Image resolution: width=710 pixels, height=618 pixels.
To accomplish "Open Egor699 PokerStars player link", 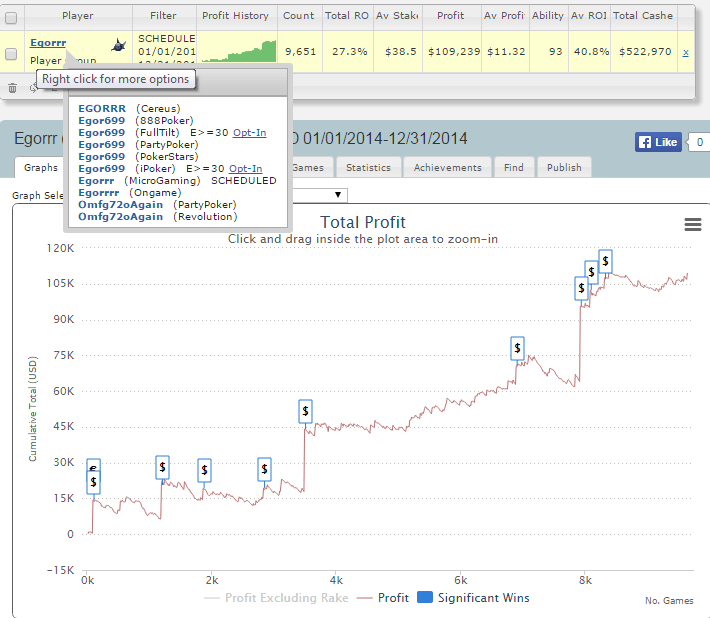I will coord(101,157).
